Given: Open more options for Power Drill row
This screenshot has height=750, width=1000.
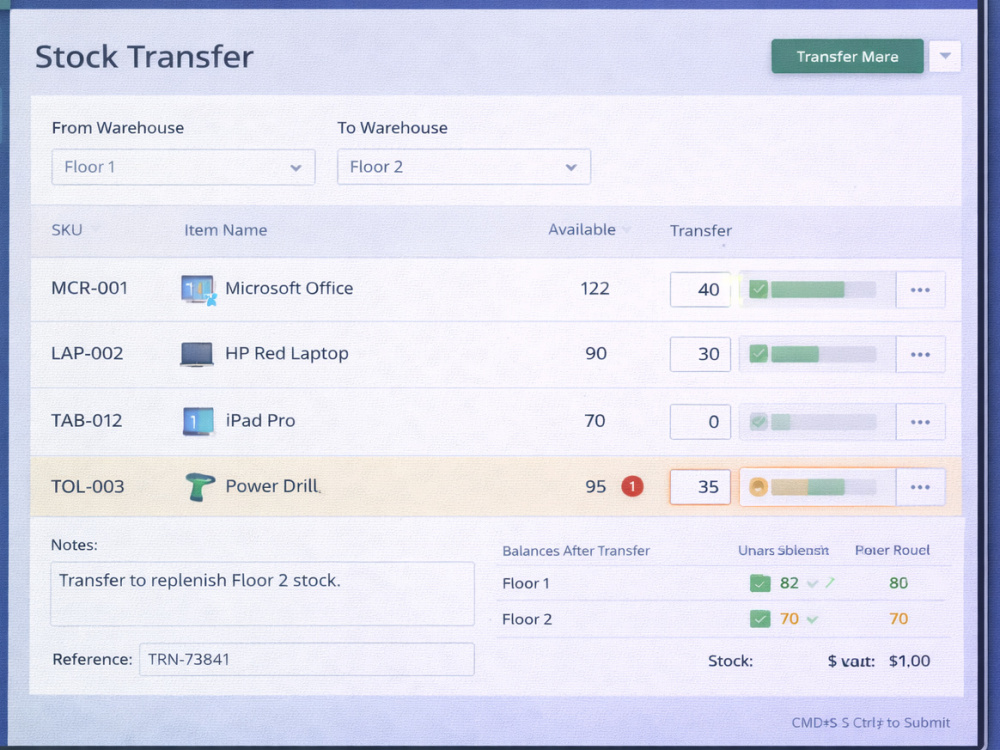Looking at the screenshot, I should 920,487.
